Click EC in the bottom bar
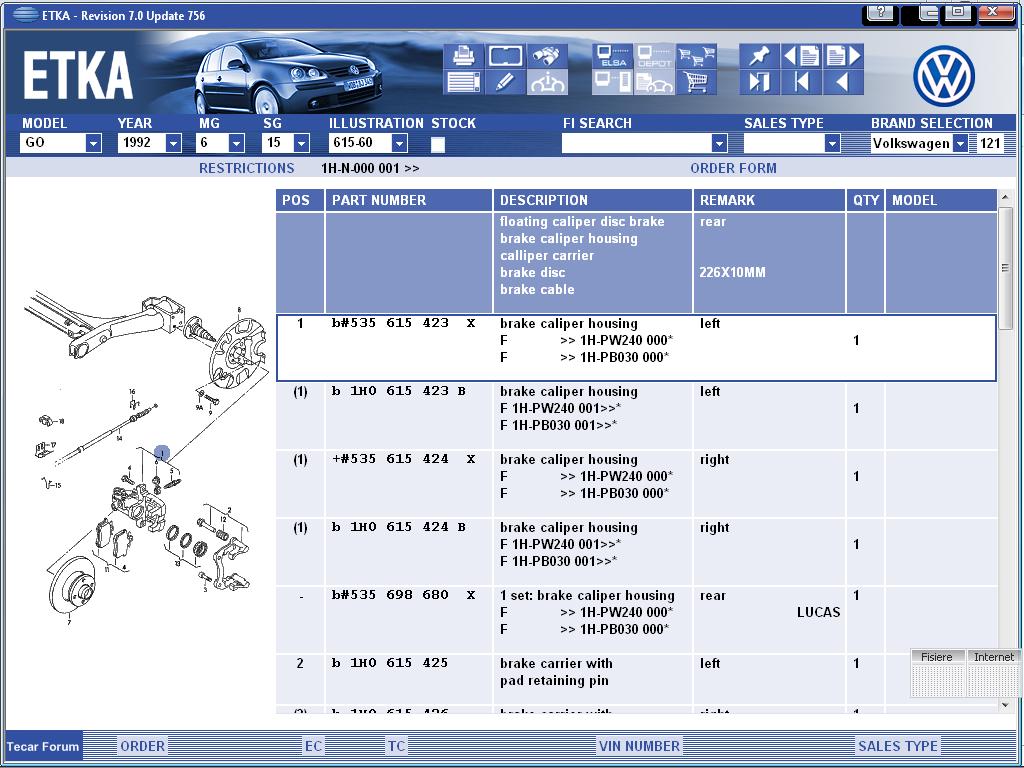This screenshot has width=1024, height=768. pos(313,746)
